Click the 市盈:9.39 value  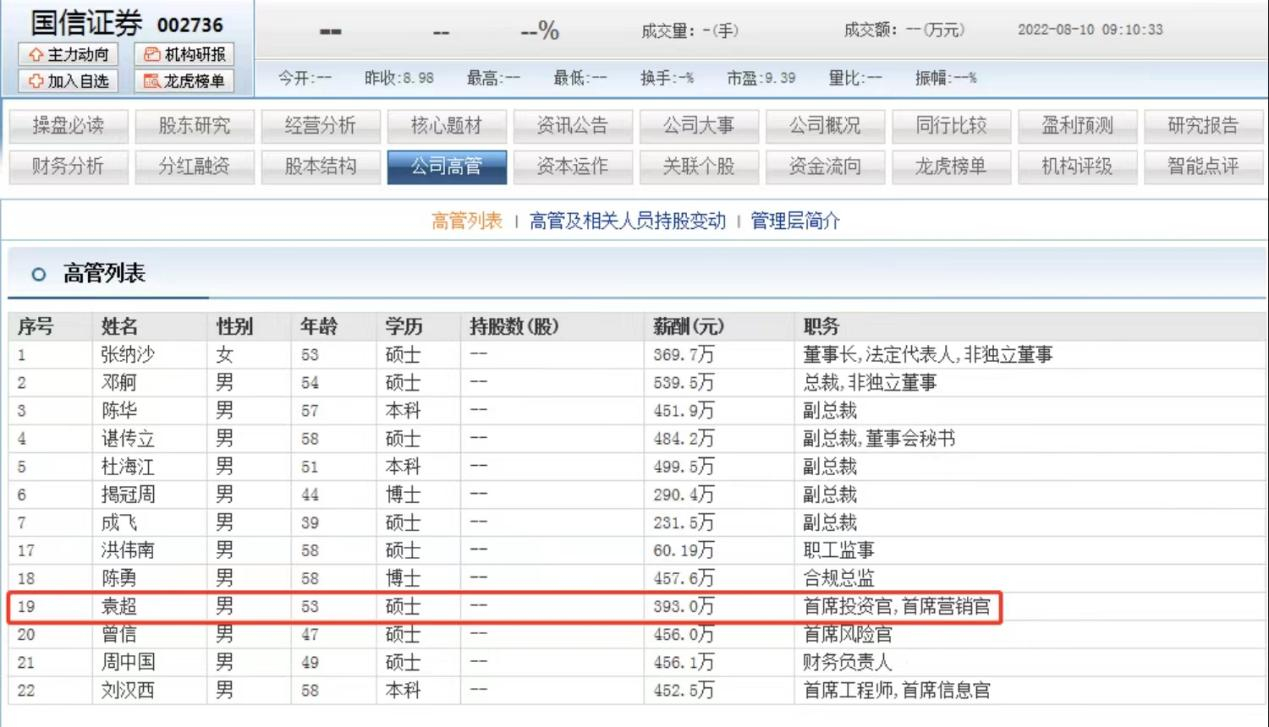pyautogui.click(x=761, y=78)
